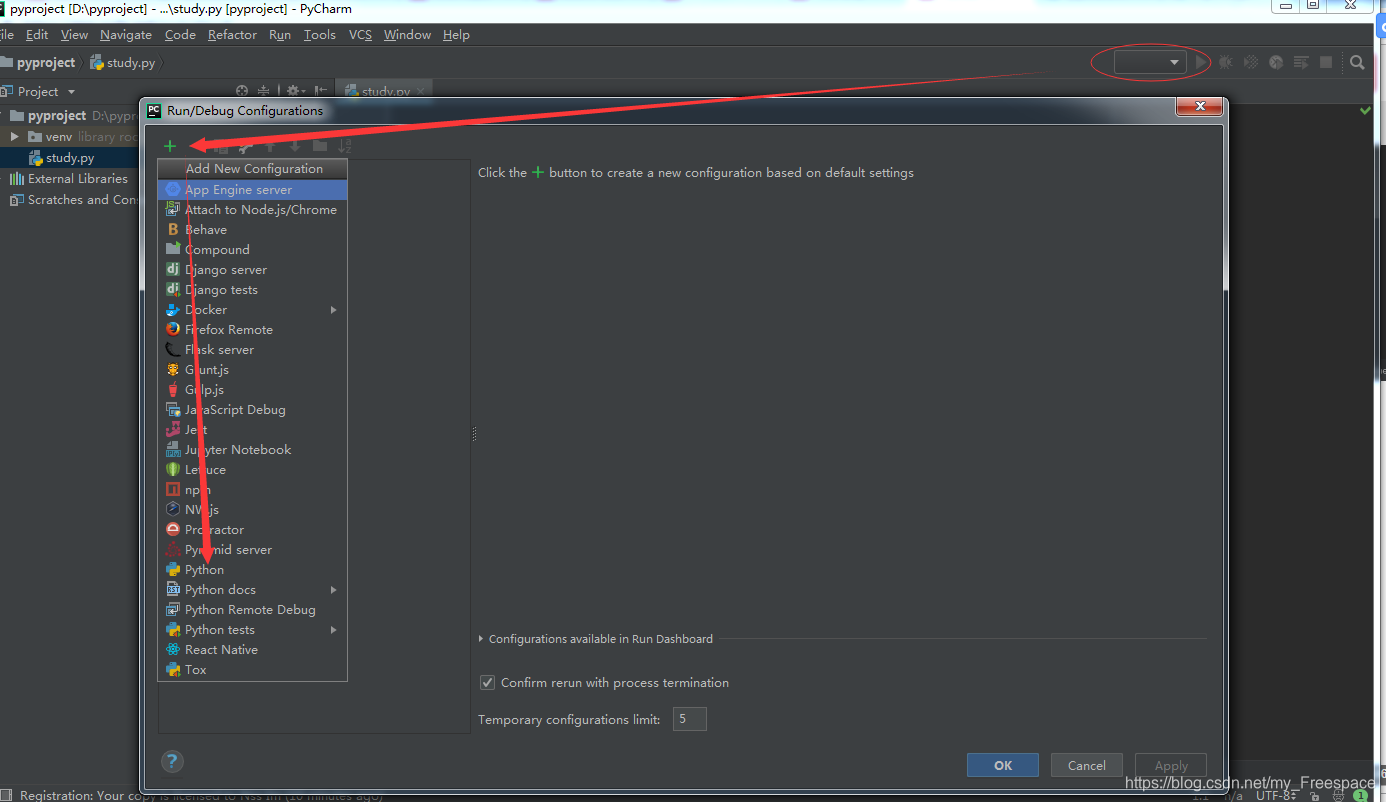Select Compound configuration type
The image size is (1386, 802).
252,249
